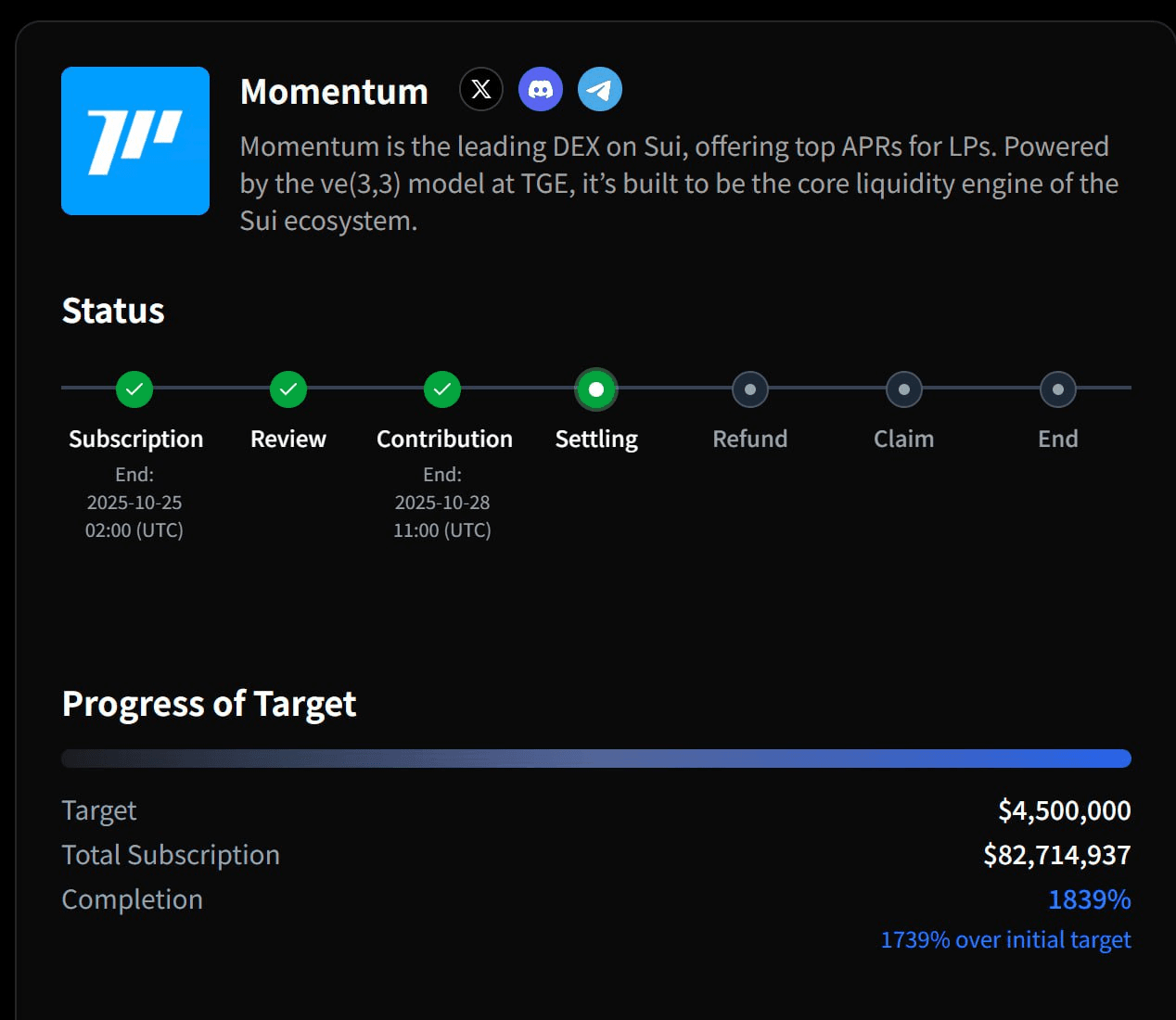This screenshot has width=1176, height=1020.
Task: Open the Momentum Telegram icon
Action: pyautogui.click(x=600, y=89)
